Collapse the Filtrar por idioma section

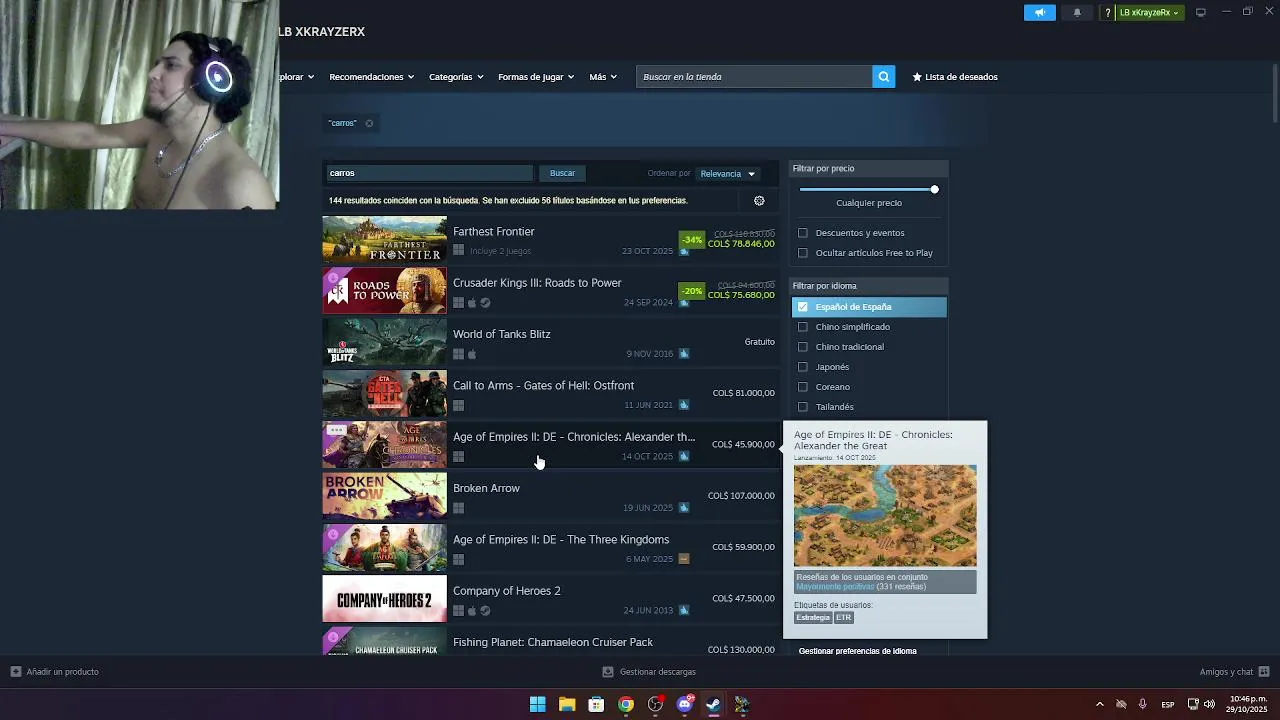pyautogui.click(x=869, y=286)
